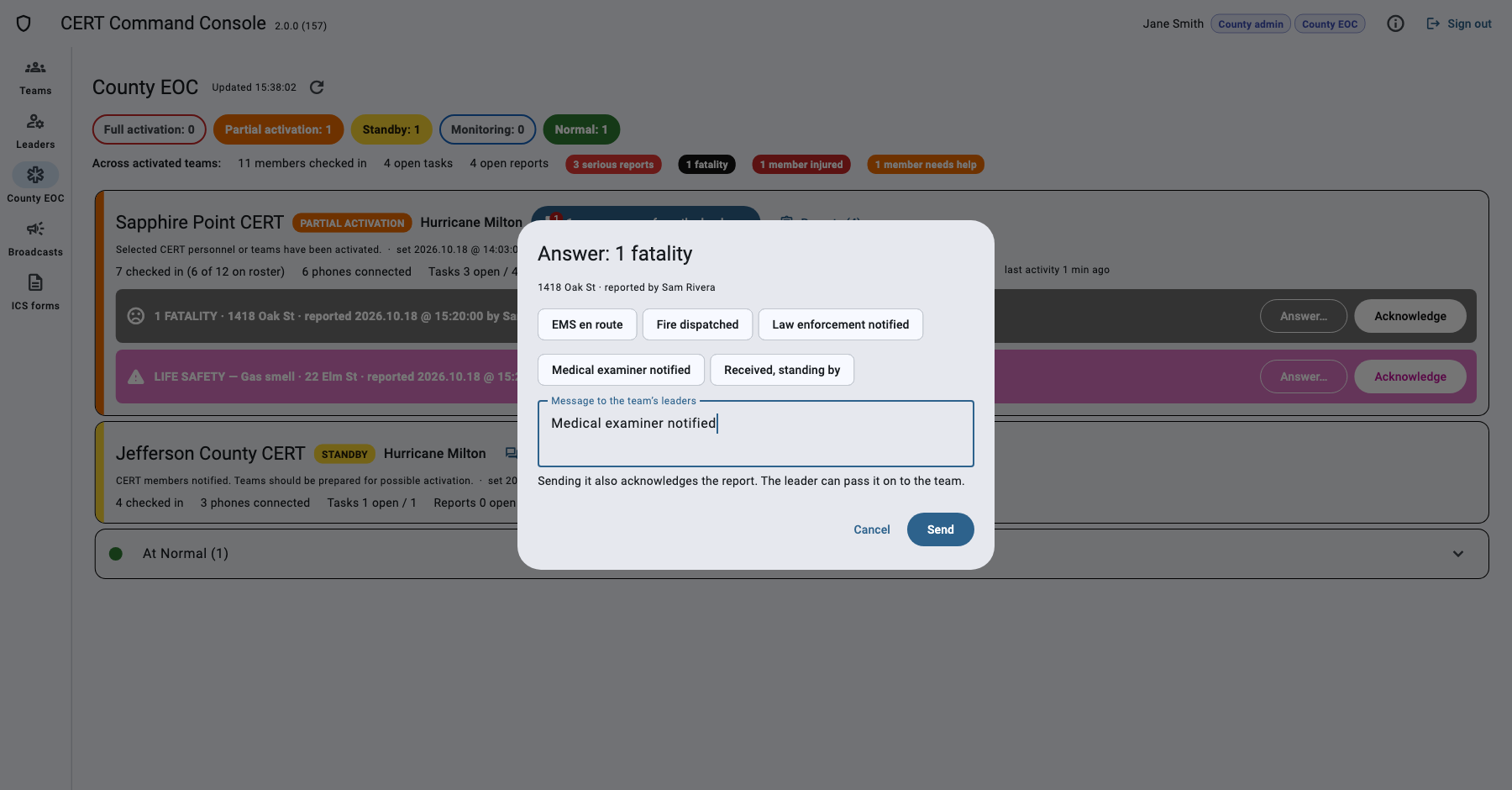Image resolution: width=1512 pixels, height=790 pixels.
Task: Open the County EOC sidebar section
Action: tap(35, 185)
